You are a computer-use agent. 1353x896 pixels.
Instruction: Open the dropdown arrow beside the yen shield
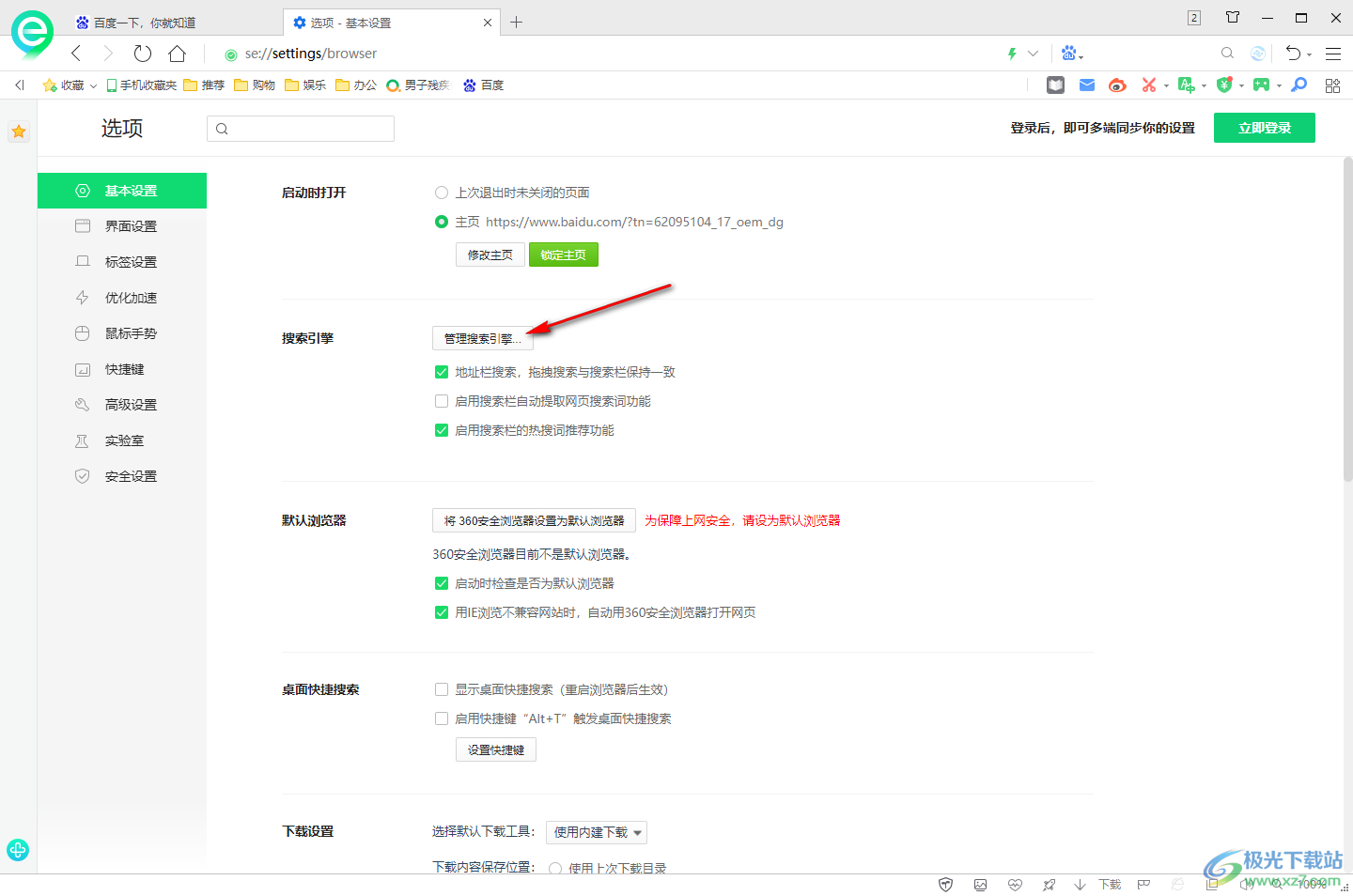tap(1241, 85)
